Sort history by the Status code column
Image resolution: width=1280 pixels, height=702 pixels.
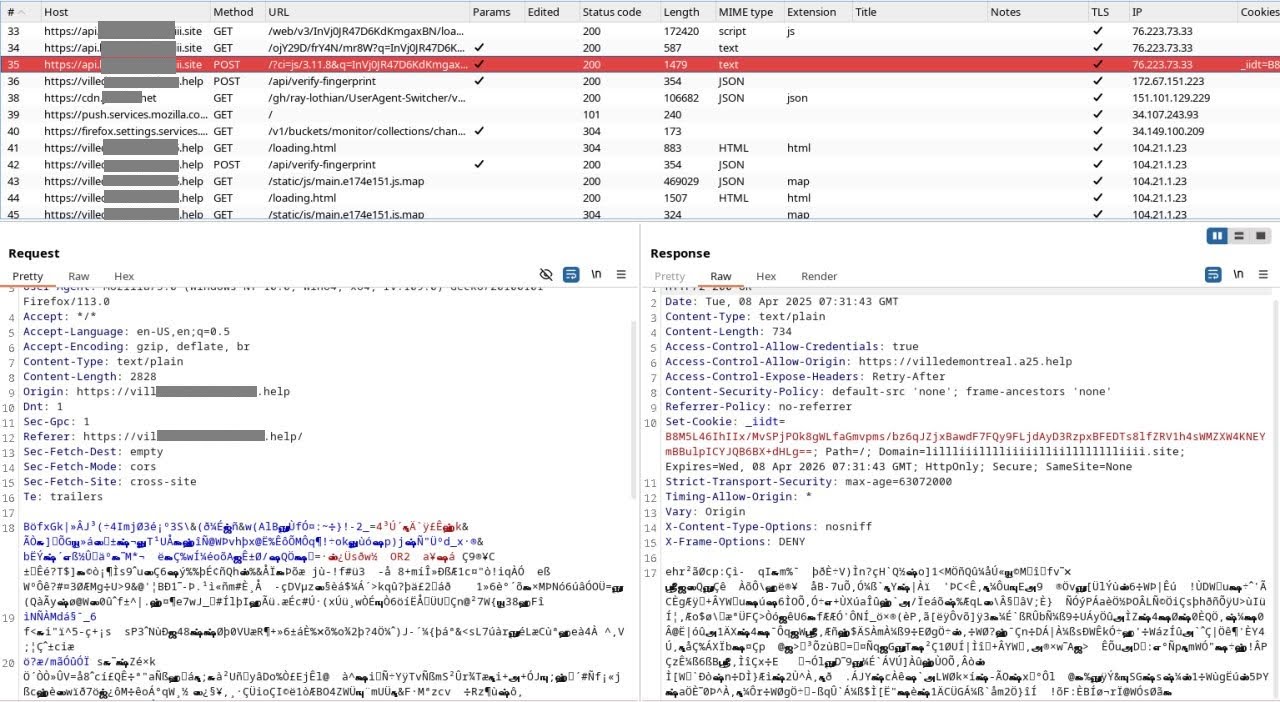point(612,11)
